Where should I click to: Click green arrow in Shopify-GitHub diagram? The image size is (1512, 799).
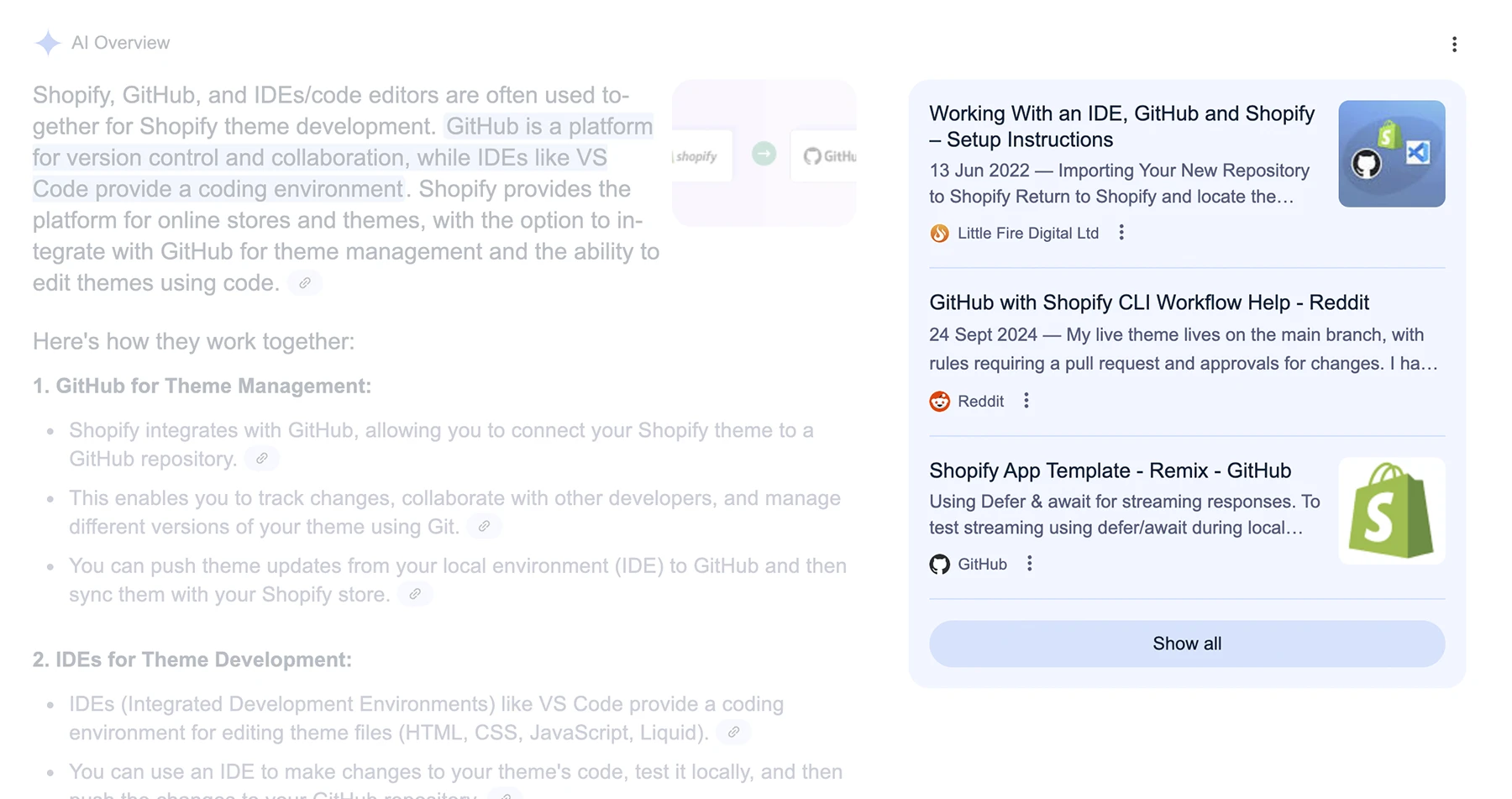764,155
